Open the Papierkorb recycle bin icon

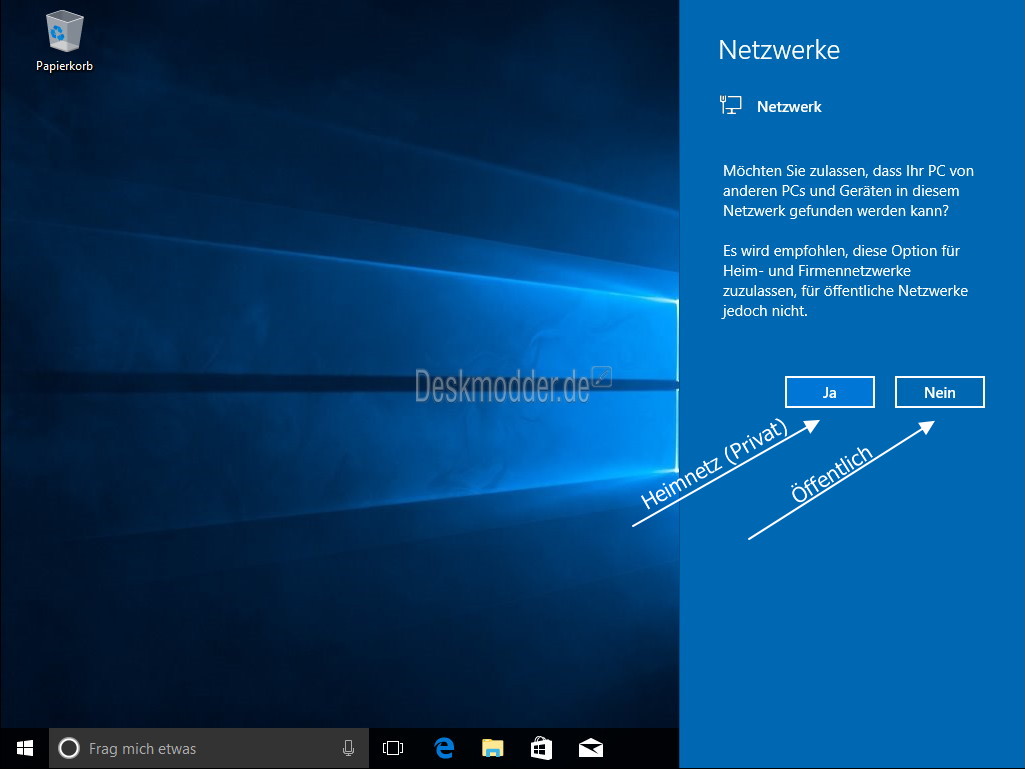click(64, 41)
